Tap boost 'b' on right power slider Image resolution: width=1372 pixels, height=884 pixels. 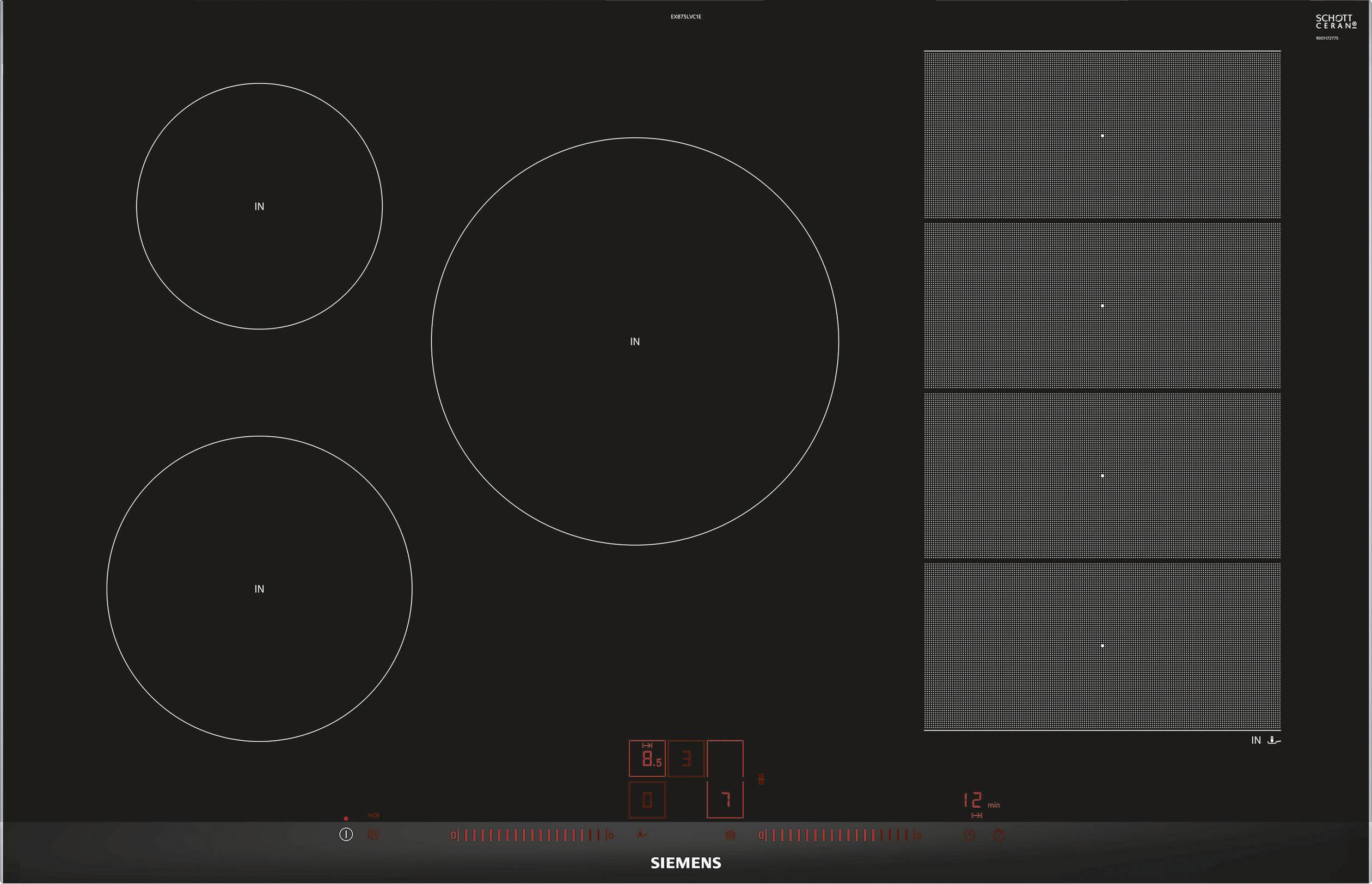918,835
